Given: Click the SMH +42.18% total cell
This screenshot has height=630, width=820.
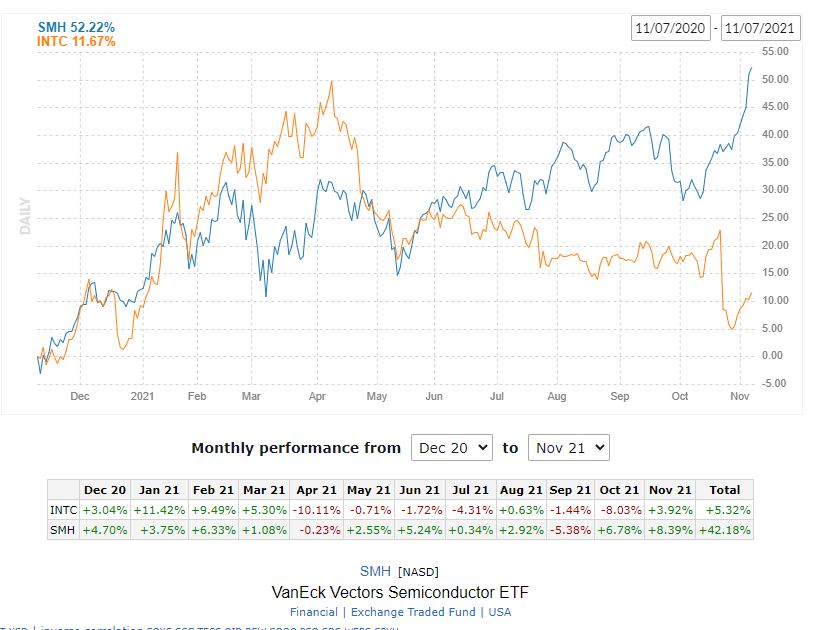Looking at the screenshot, I should coord(724,530).
